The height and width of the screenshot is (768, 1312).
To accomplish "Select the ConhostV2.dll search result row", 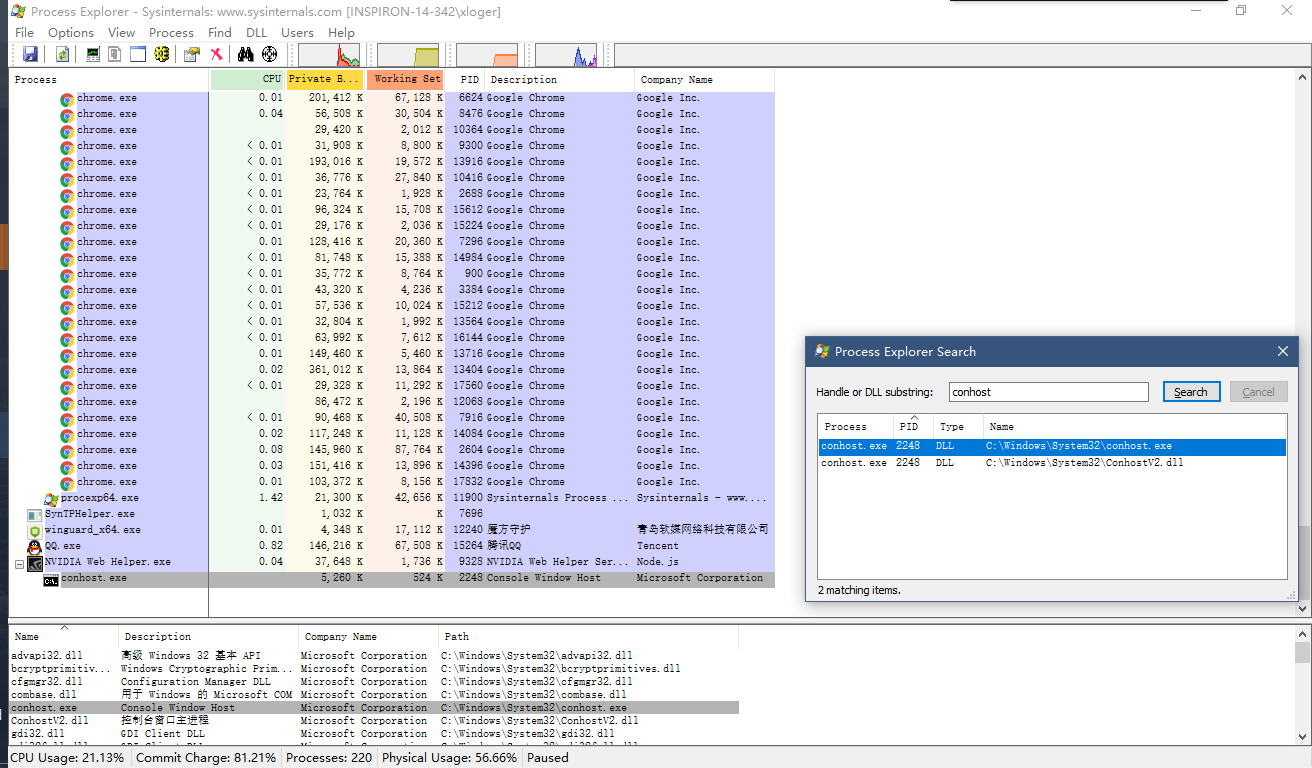I will (x=1052, y=463).
